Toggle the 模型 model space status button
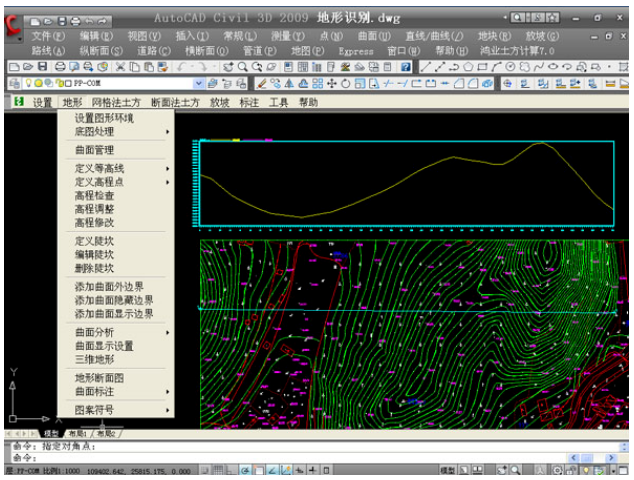Viewport: 634px width, 480px height. (x=448, y=470)
